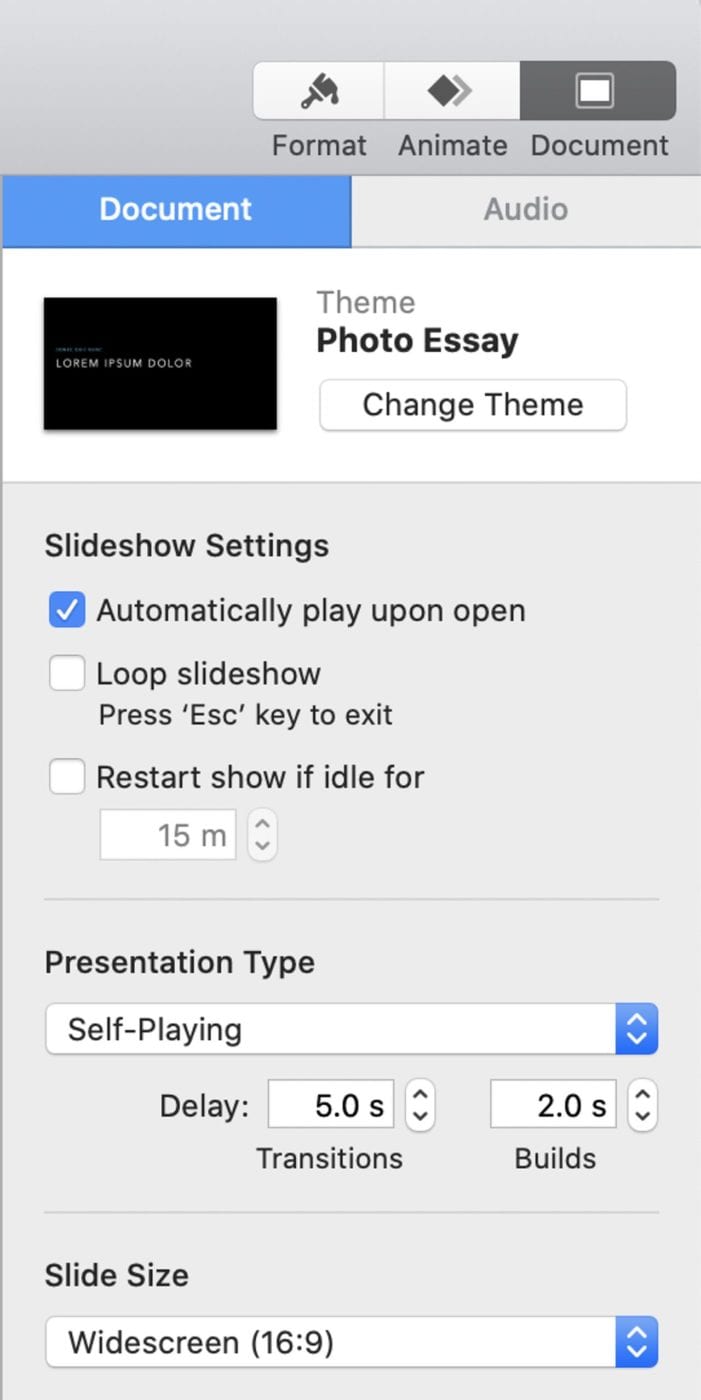
Task: Click the Document inspector toolbar icon
Action: click(x=597, y=91)
